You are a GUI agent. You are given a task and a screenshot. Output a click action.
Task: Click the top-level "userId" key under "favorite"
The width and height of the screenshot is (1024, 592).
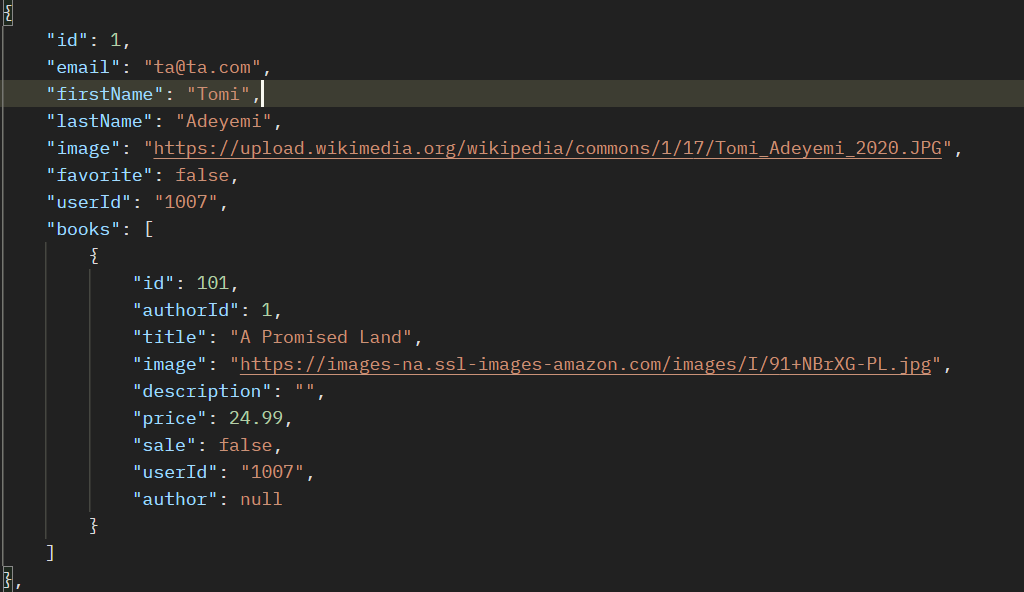click(x=88, y=202)
